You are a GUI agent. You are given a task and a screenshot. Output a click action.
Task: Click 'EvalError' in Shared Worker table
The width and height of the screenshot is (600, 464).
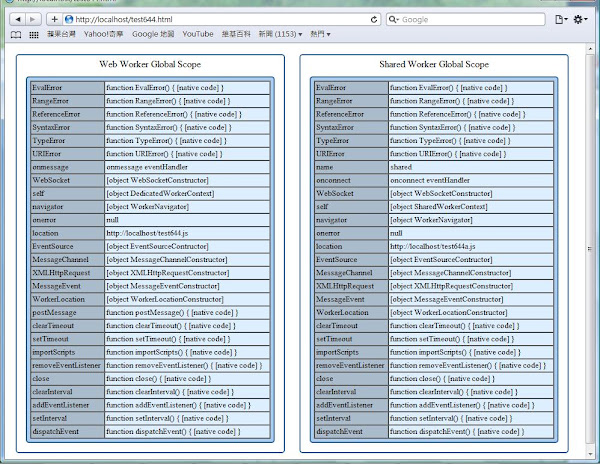pyautogui.click(x=351, y=88)
